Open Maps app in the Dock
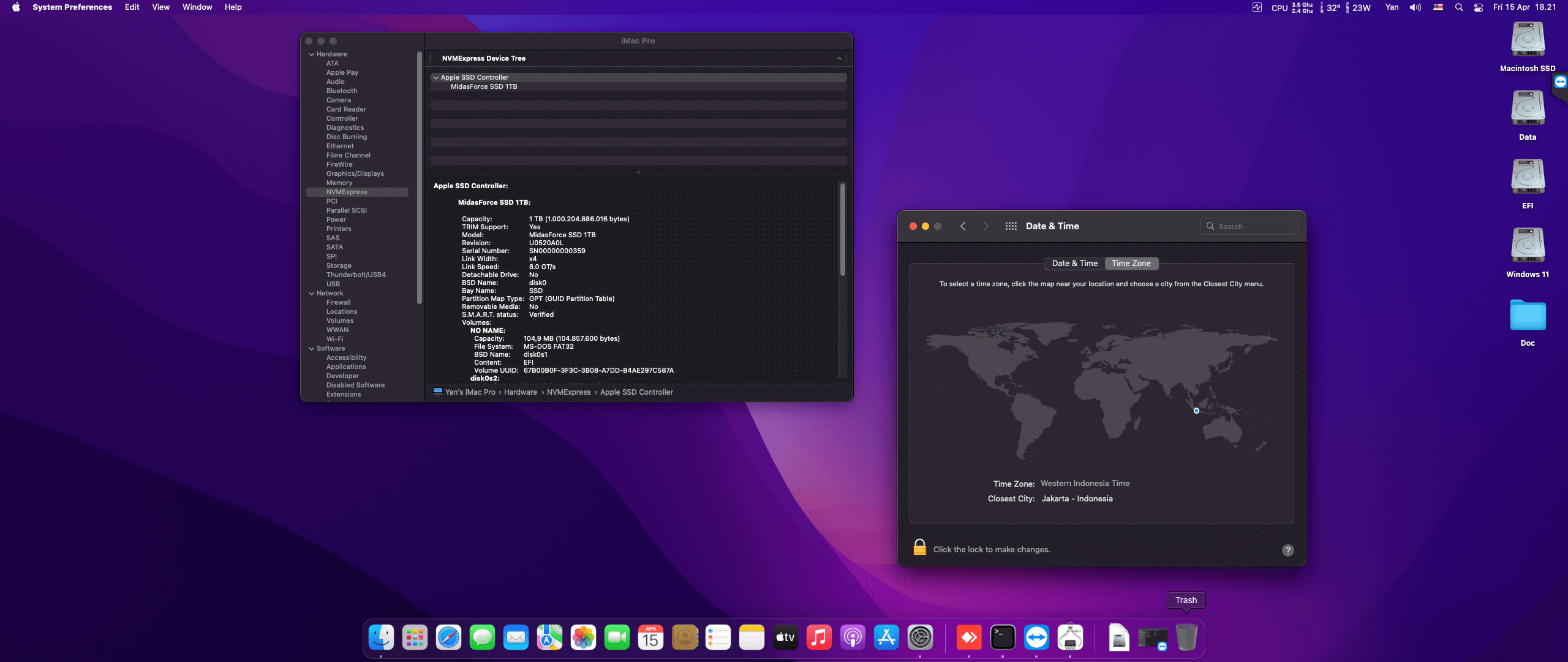This screenshot has height=662, width=1568. click(x=549, y=637)
